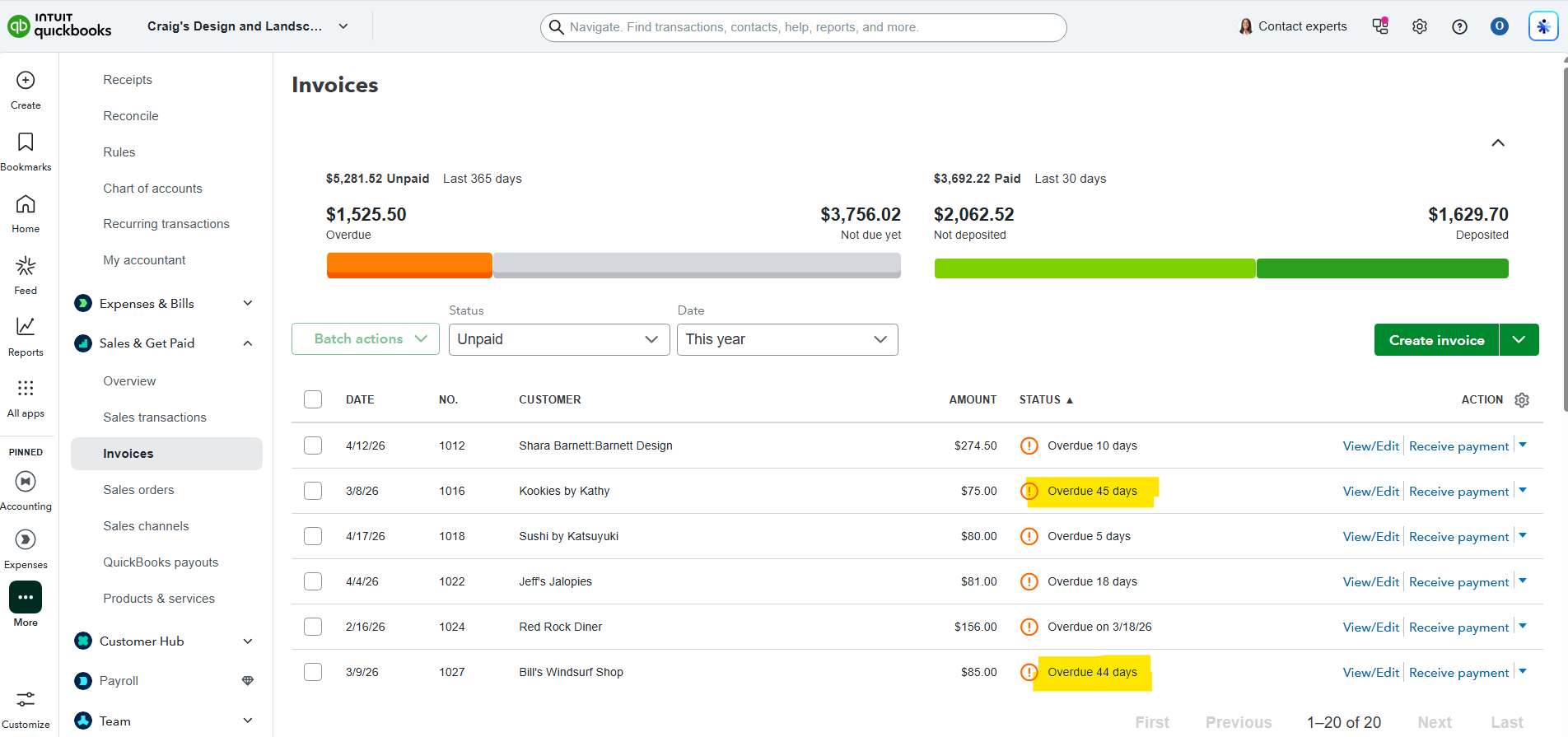The height and width of the screenshot is (737, 1568).
Task: Click overdue warning icon for invoice 1012
Action: point(1029,445)
